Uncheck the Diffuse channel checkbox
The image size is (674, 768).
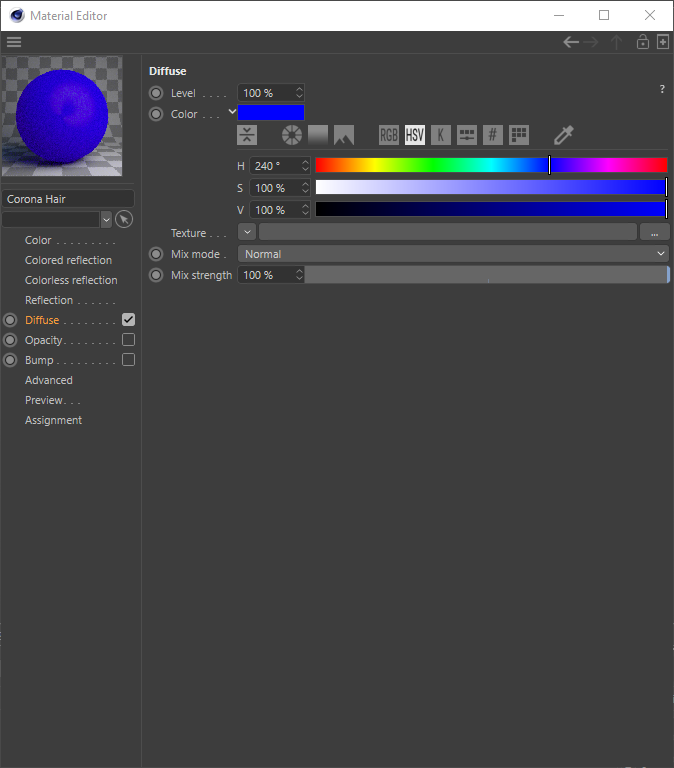(x=128, y=319)
